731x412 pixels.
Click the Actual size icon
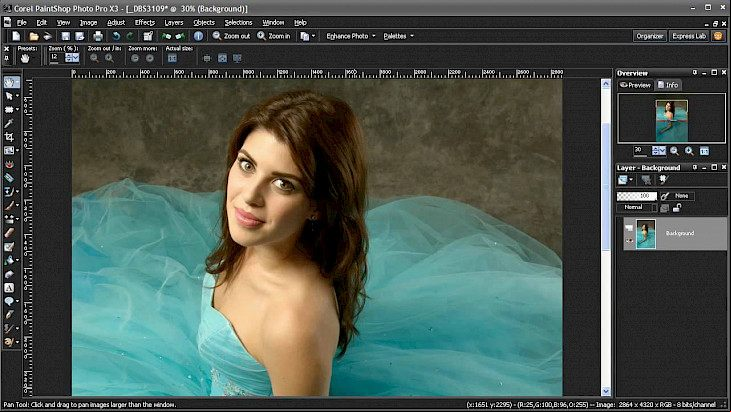(x=172, y=58)
